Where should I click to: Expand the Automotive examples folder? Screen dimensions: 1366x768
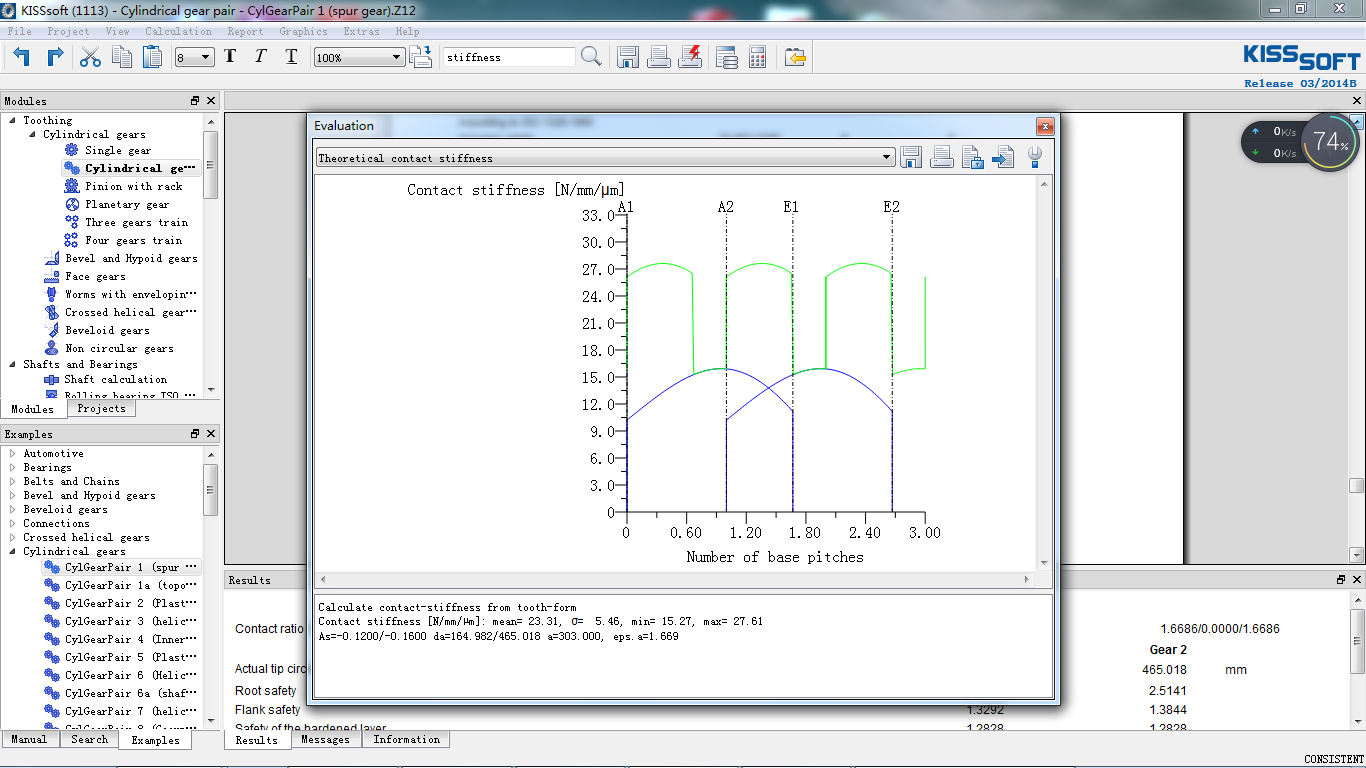(13, 453)
